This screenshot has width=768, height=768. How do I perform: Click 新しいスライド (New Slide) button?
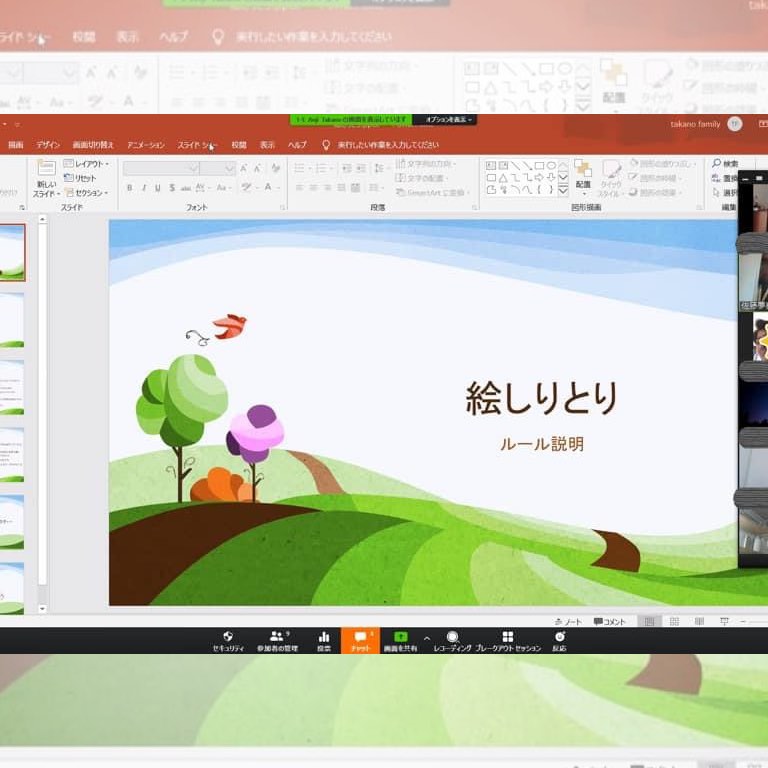pyautogui.click(x=47, y=179)
